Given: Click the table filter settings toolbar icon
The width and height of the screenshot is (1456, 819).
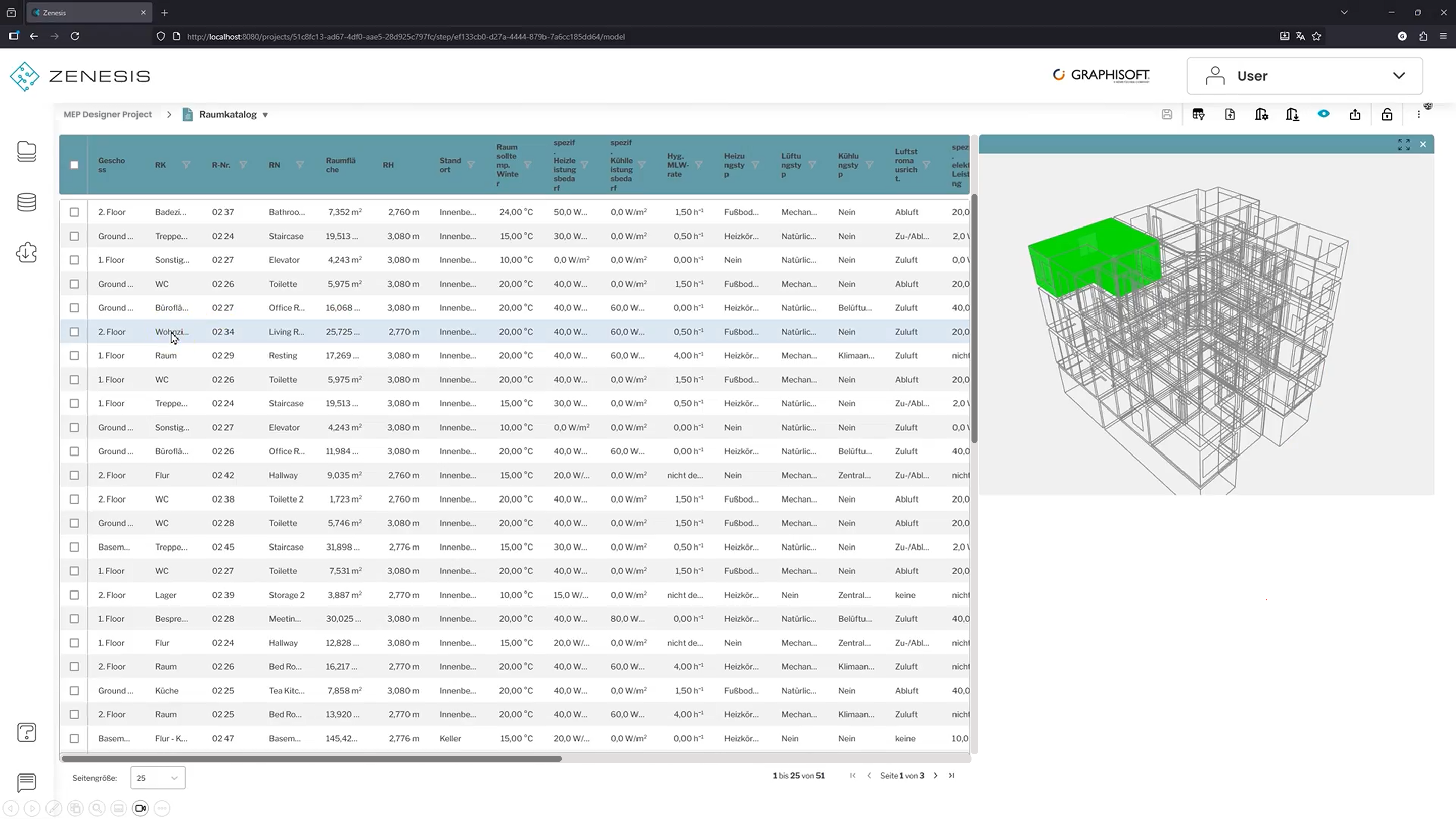Looking at the screenshot, I should click(x=1198, y=115).
